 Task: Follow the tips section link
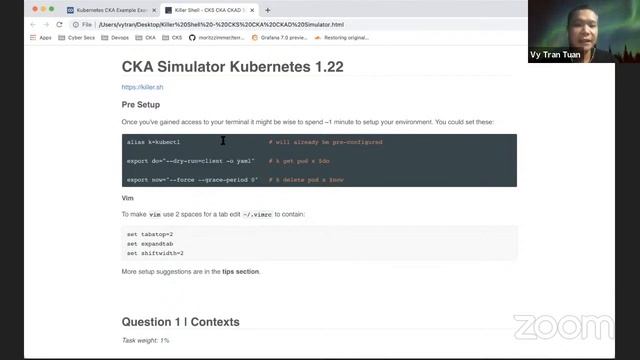point(240,271)
